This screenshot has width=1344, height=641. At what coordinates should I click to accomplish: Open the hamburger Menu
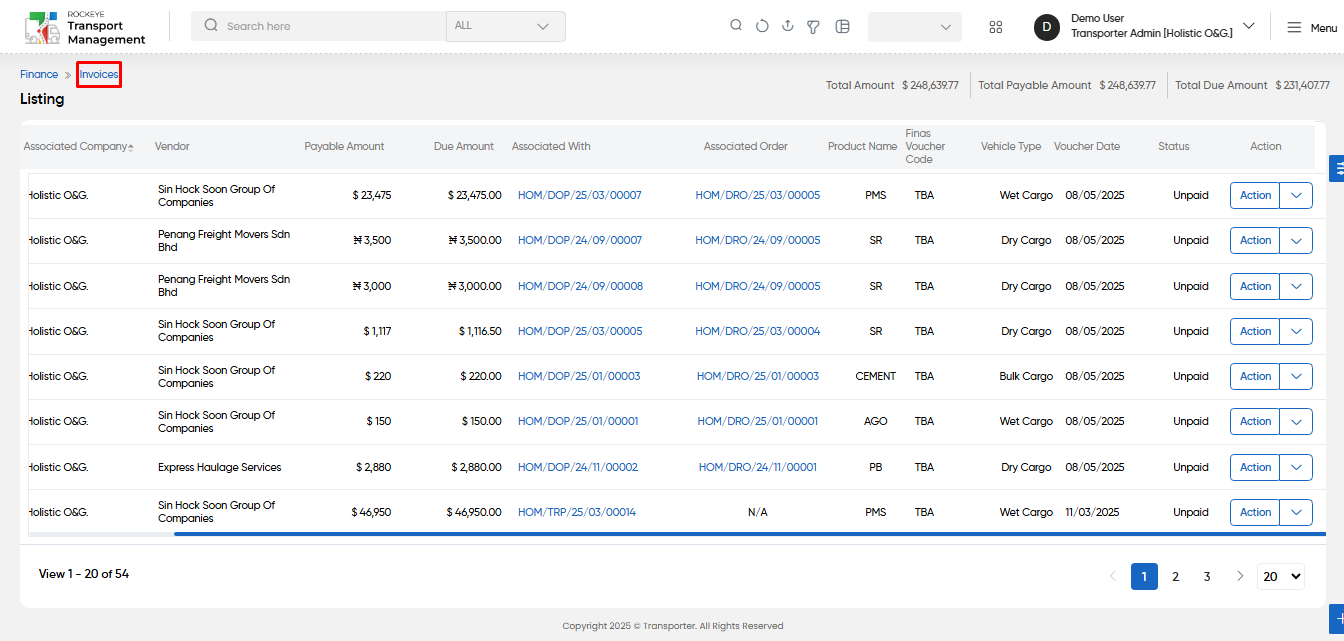[x=1312, y=27]
